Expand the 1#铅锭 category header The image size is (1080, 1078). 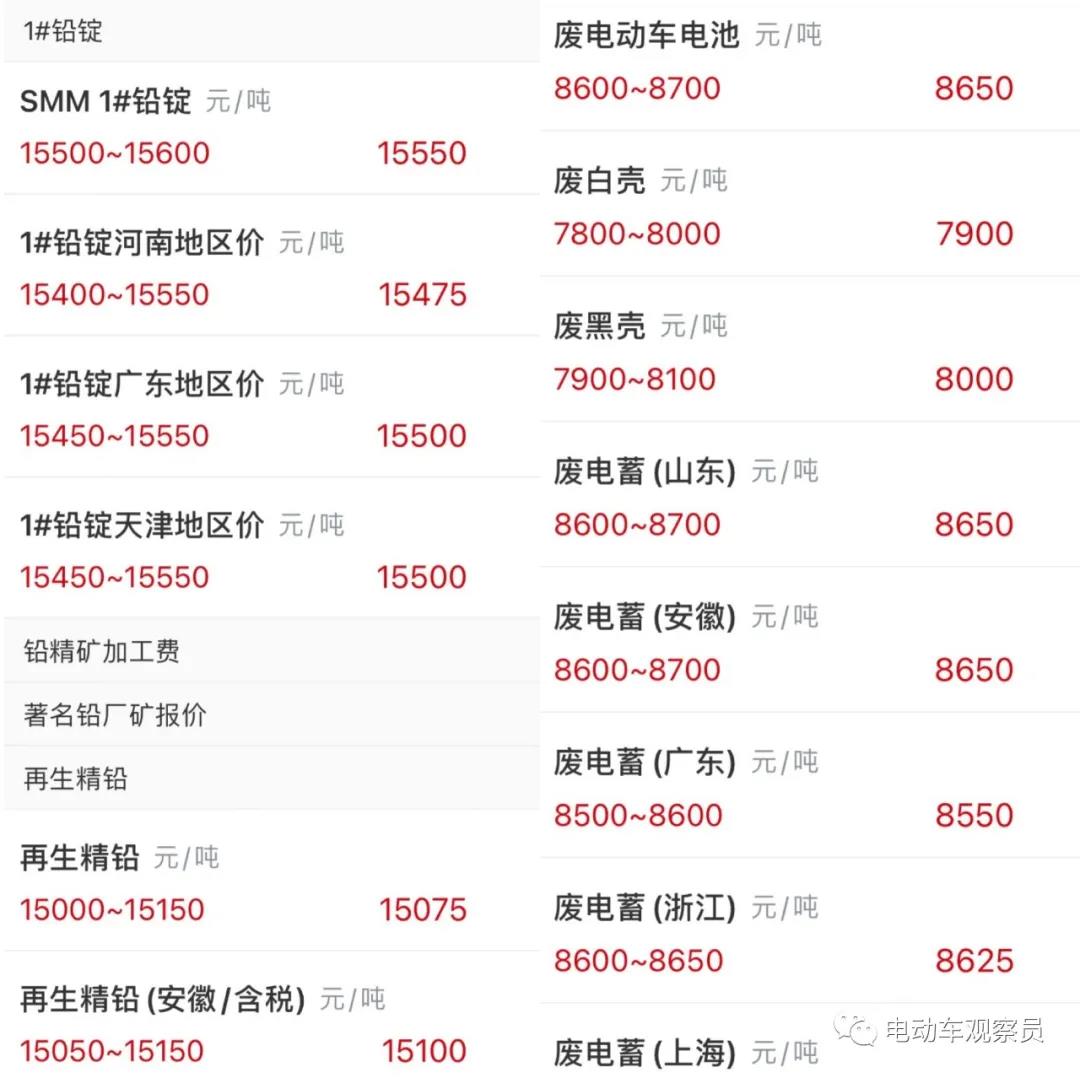[x=271, y=31]
